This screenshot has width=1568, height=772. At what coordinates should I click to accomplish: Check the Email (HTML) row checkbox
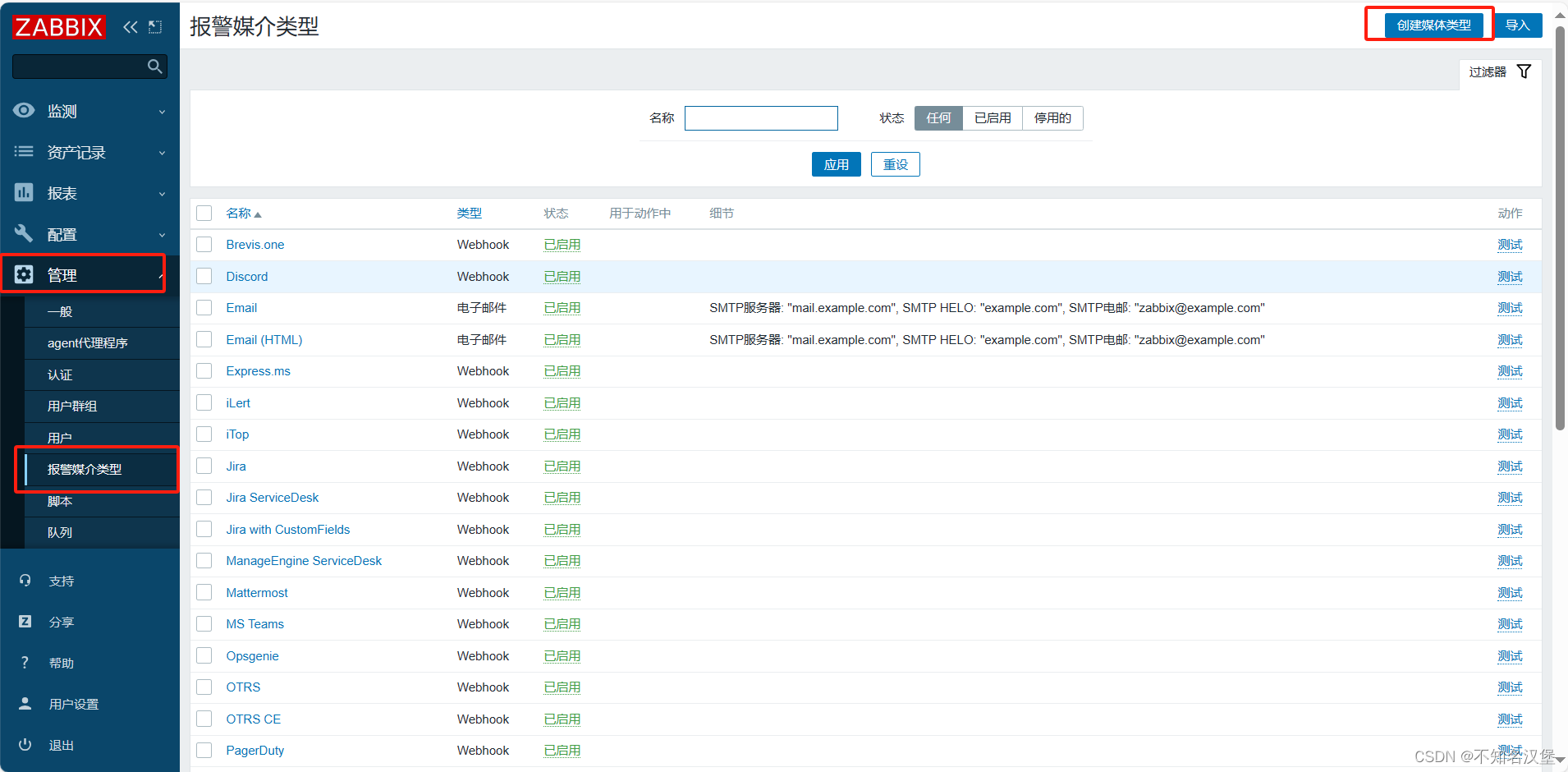pos(204,339)
